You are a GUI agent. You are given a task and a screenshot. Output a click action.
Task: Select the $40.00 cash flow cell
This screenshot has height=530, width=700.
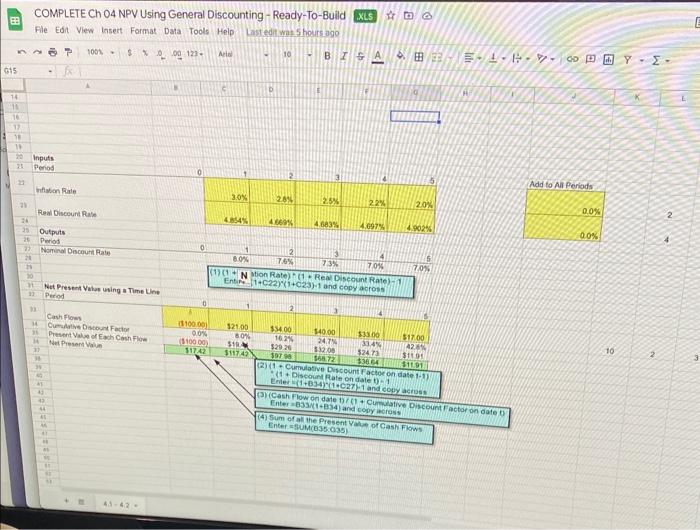(x=316, y=324)
